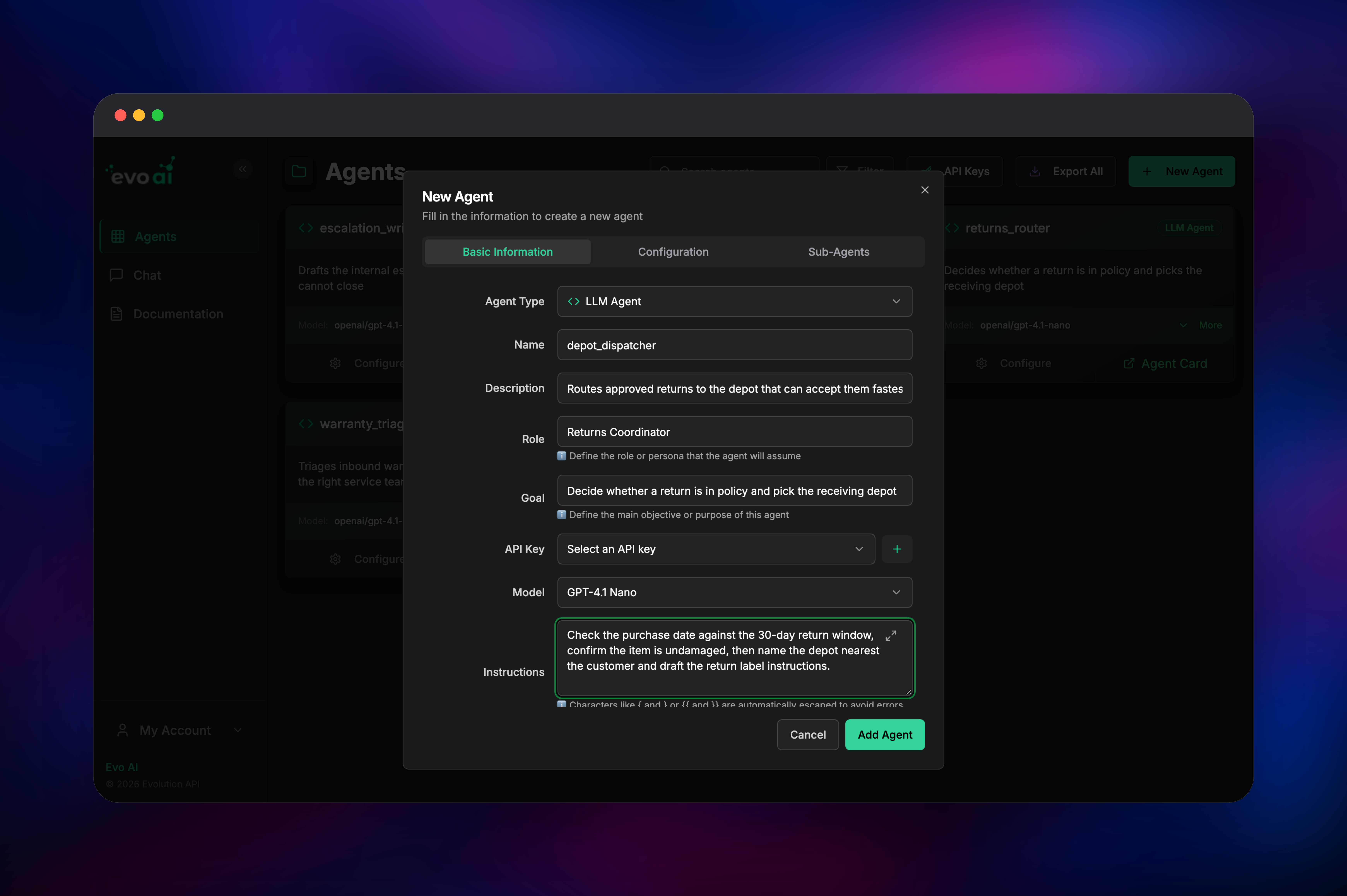
Task: Click the Agents folder icon in the header
Action: coord(299,171)
